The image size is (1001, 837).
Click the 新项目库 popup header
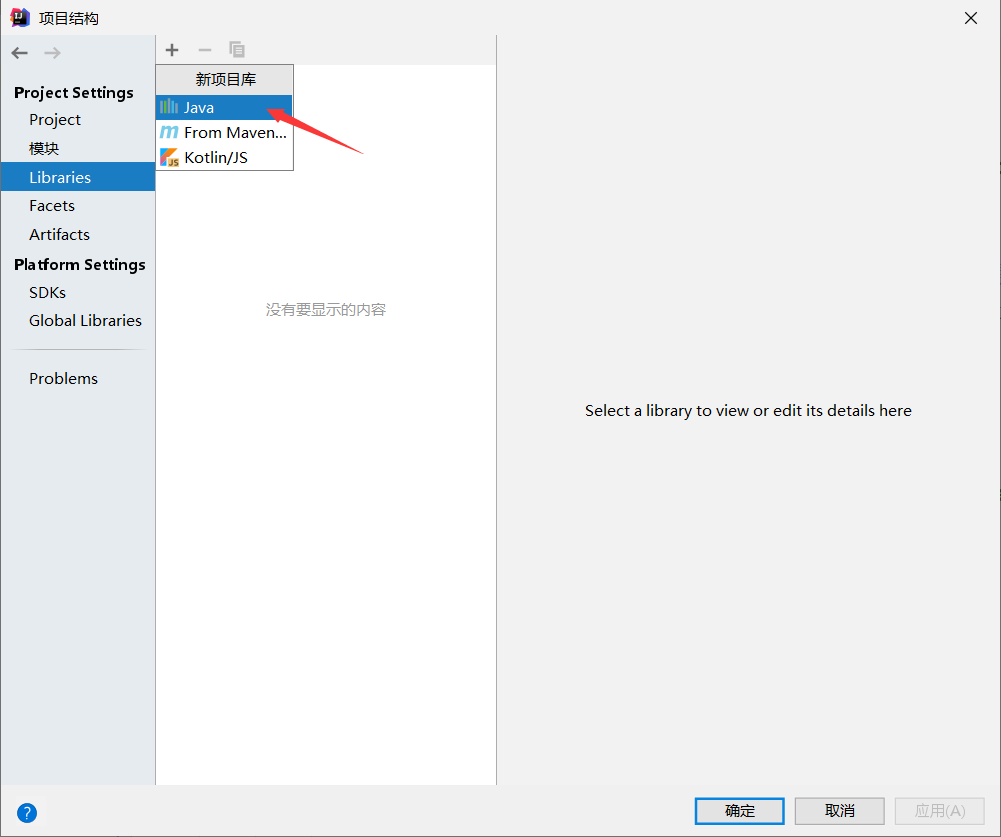point(225,79)
